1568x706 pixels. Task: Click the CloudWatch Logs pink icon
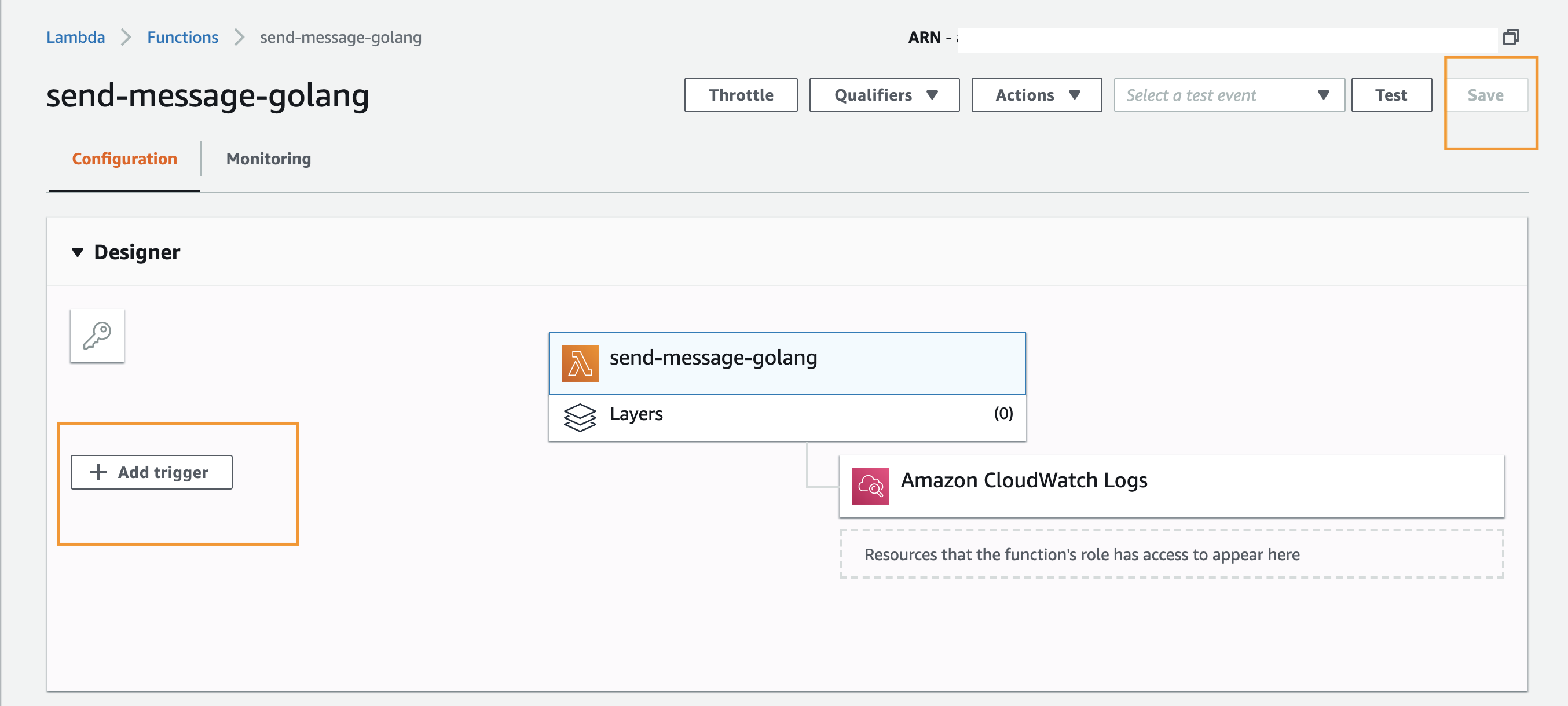[x=870, y=486]
